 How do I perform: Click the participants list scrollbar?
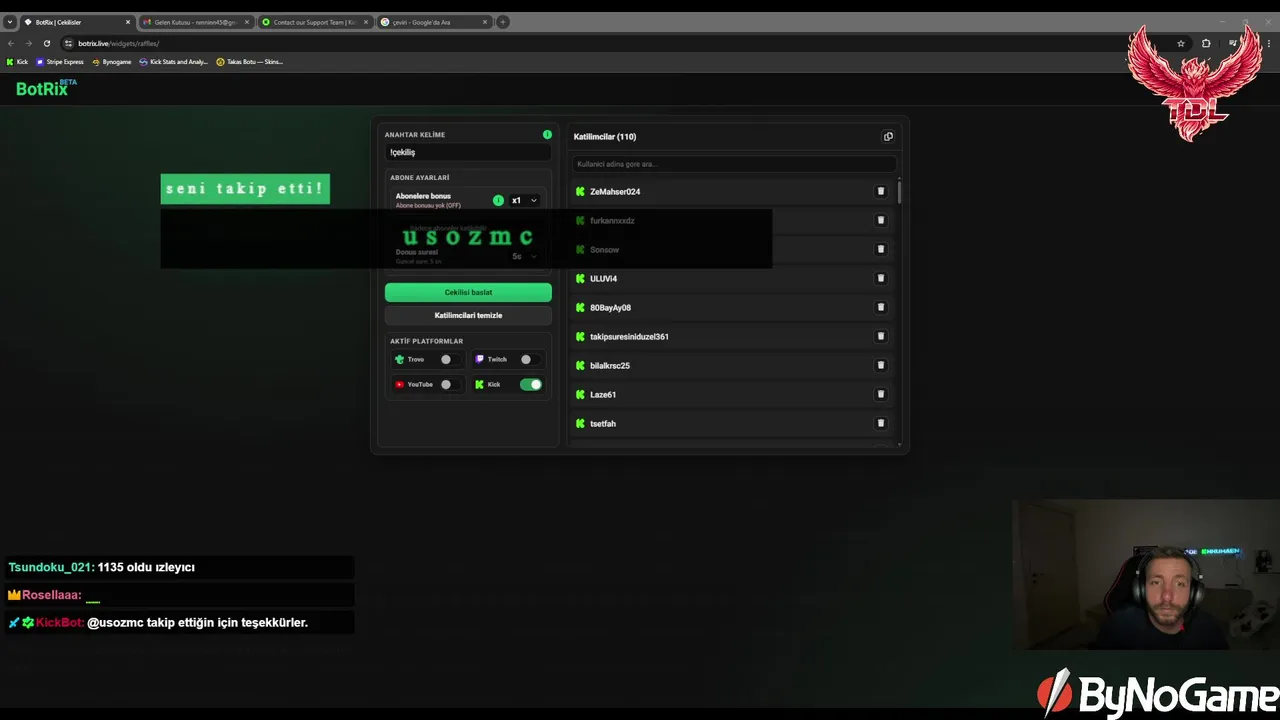899,193
